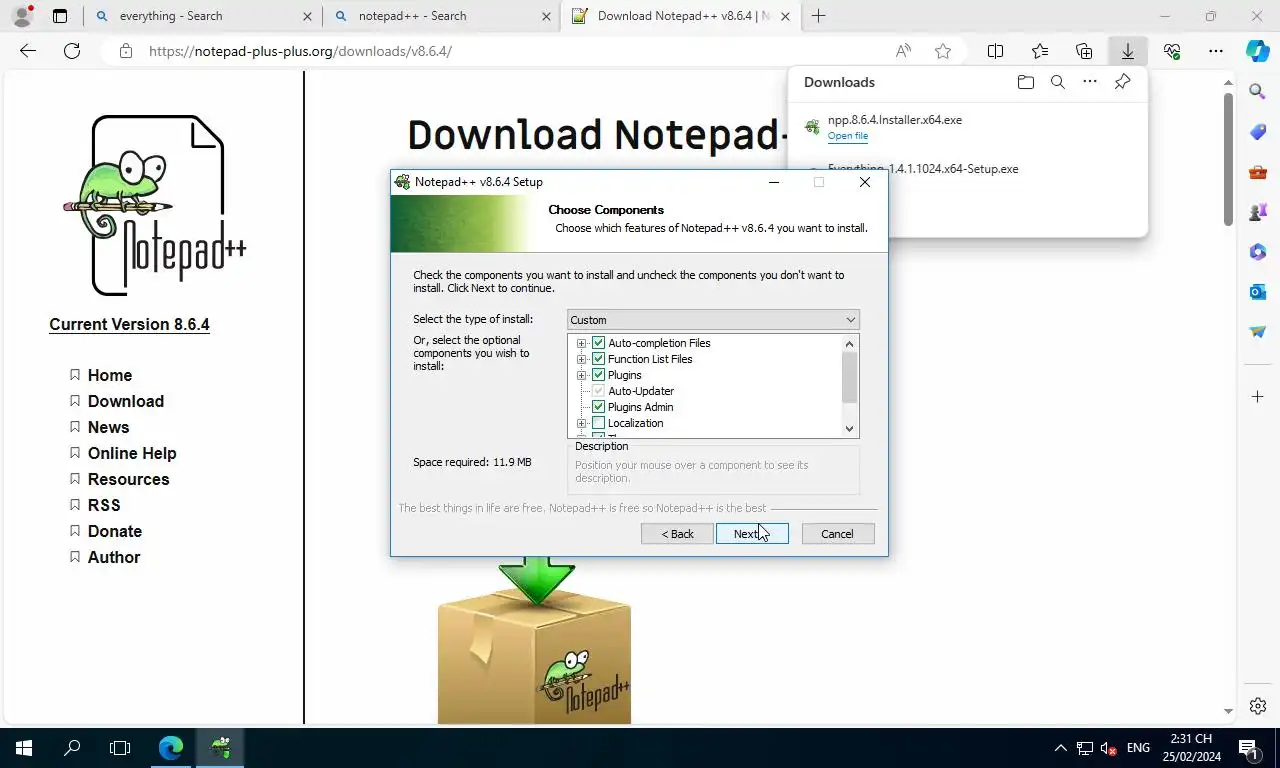1280x768 pixels.
Task: Cancel the Notepad++ Setup
Action: pyautogui.click(x=838, y=534)
